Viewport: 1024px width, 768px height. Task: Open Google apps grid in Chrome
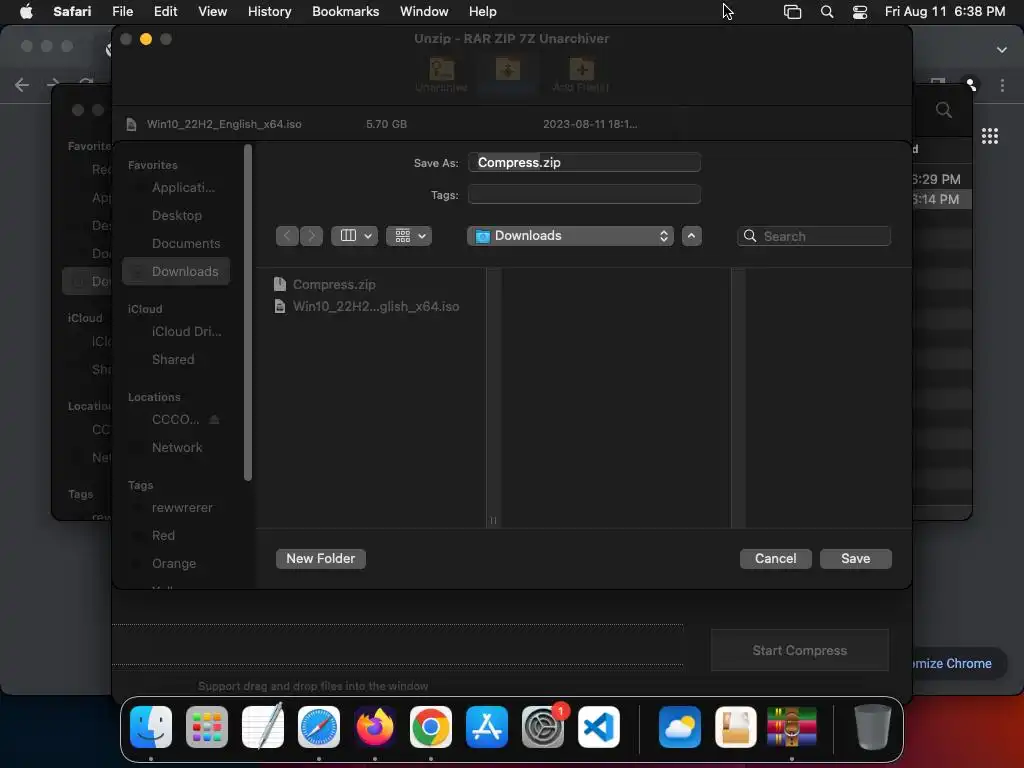coord(990,136)
